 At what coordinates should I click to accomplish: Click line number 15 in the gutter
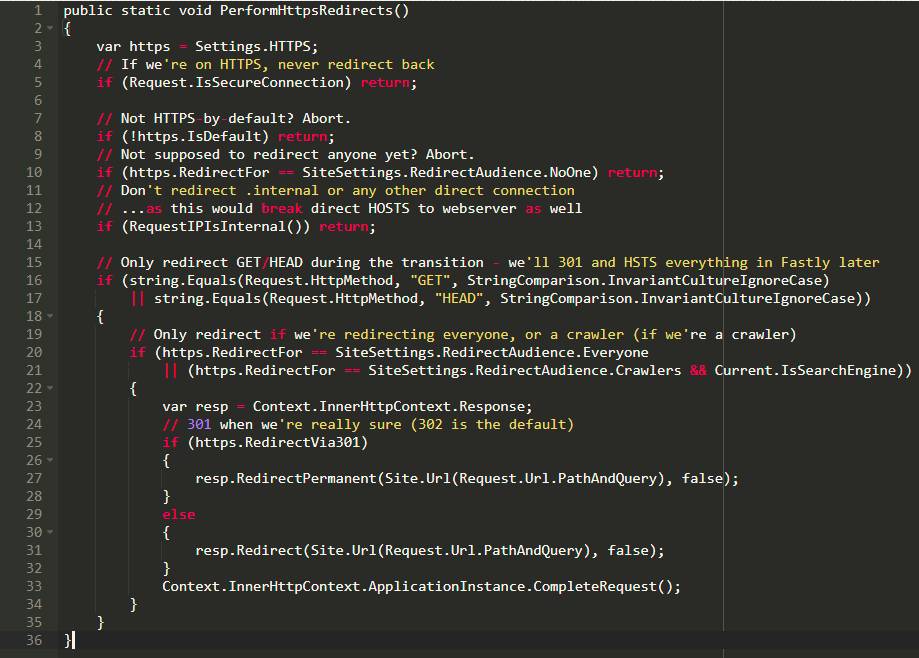pyautogui.click(x=34, y=262)
